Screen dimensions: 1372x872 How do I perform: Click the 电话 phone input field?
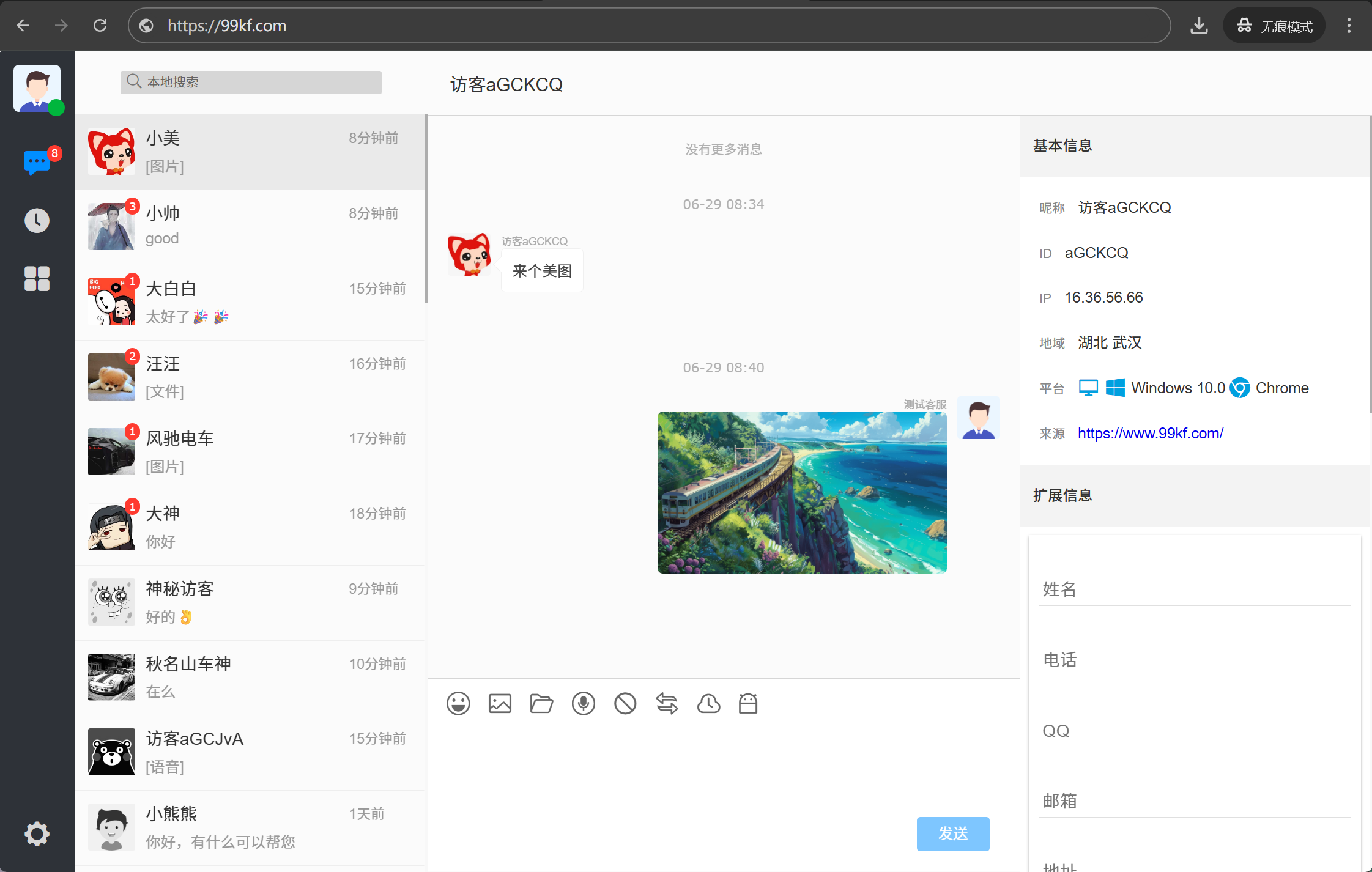1195,660
